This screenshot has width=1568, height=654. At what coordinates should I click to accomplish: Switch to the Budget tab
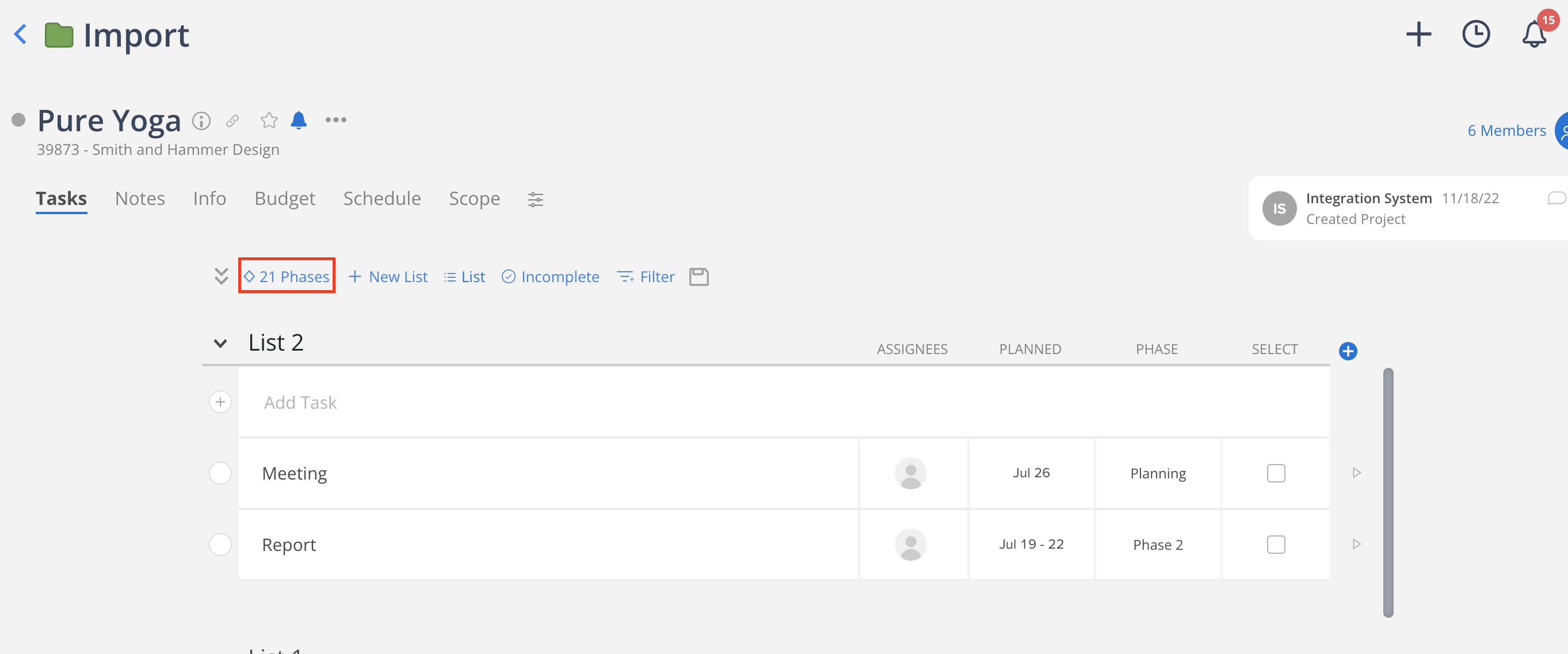[x=284, y=199]
